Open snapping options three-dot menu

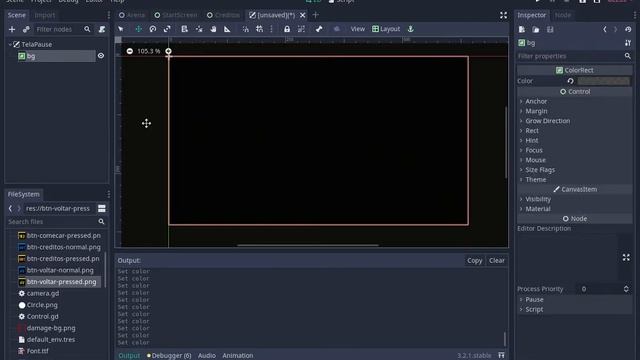pyautogui.click(x=271, y=29)
